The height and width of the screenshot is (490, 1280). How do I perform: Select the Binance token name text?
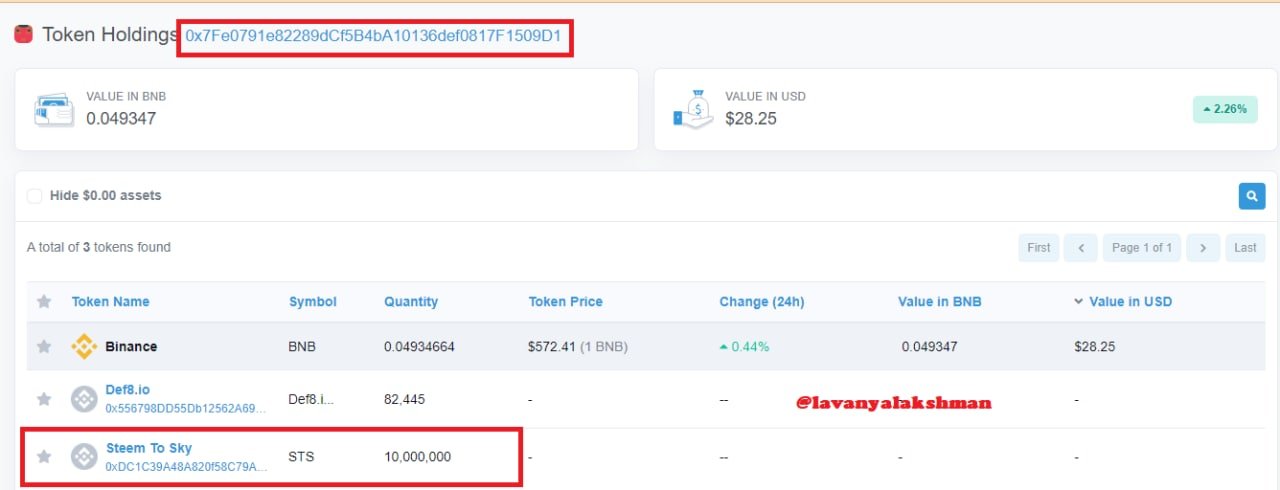coord(131,347)
